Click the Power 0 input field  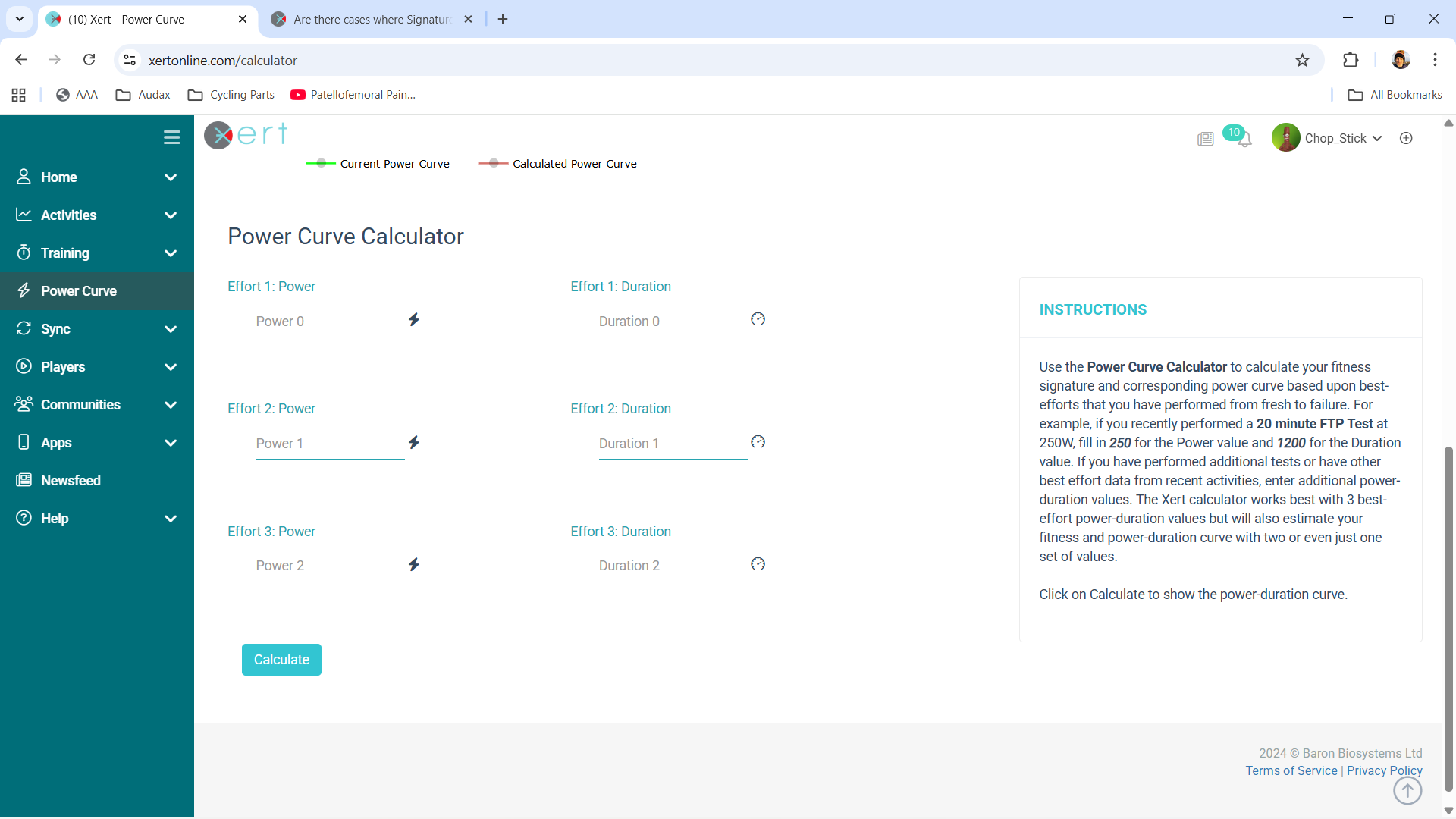[x=330, y=322]
